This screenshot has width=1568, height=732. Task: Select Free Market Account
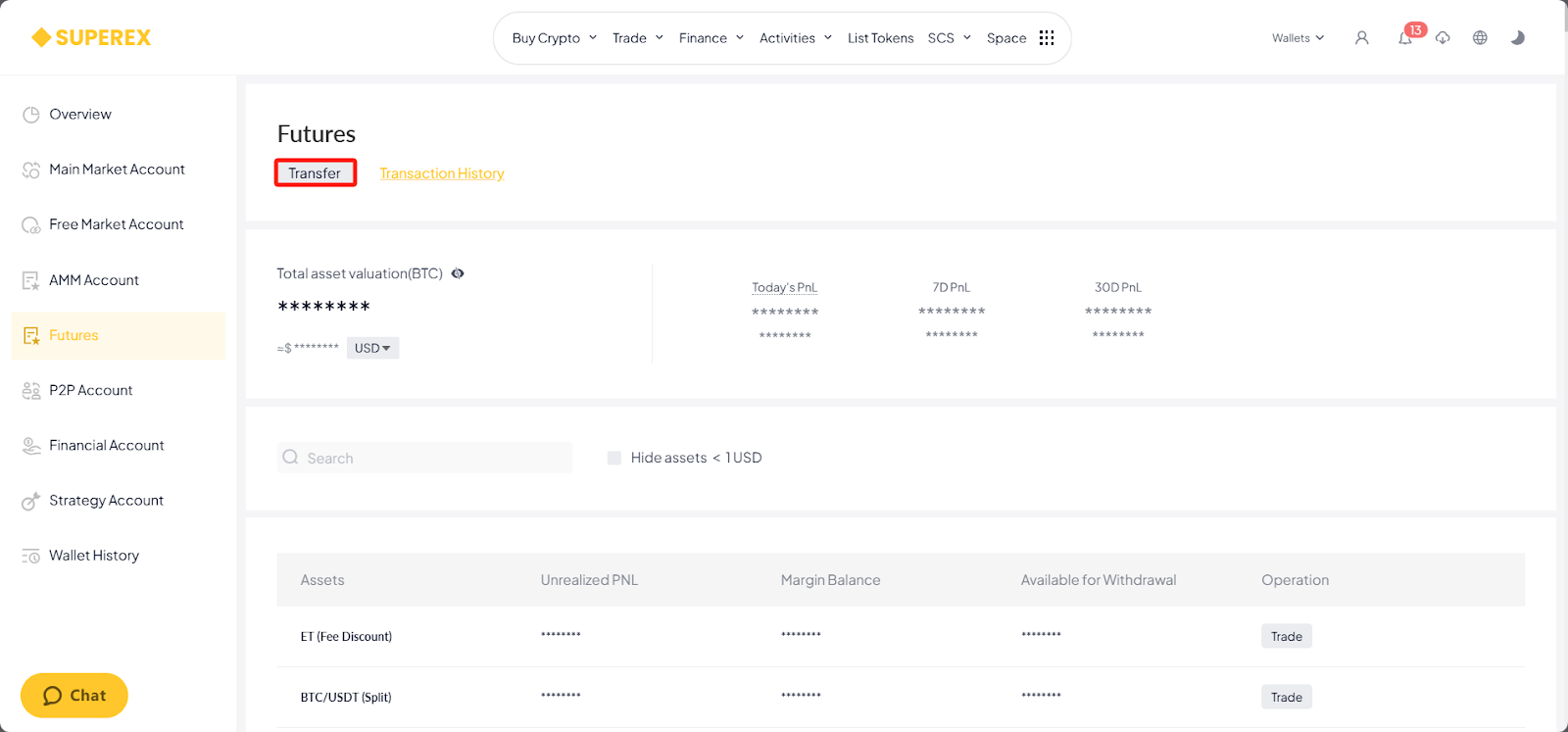(119, 224)
